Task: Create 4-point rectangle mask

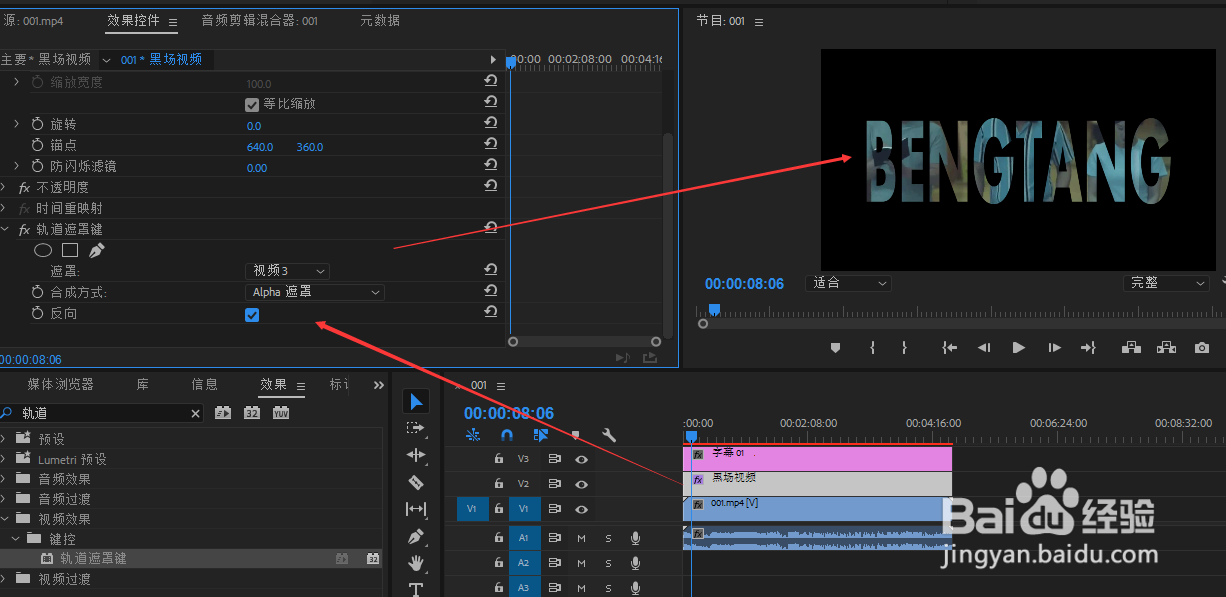Action: [x=70, y=250]
